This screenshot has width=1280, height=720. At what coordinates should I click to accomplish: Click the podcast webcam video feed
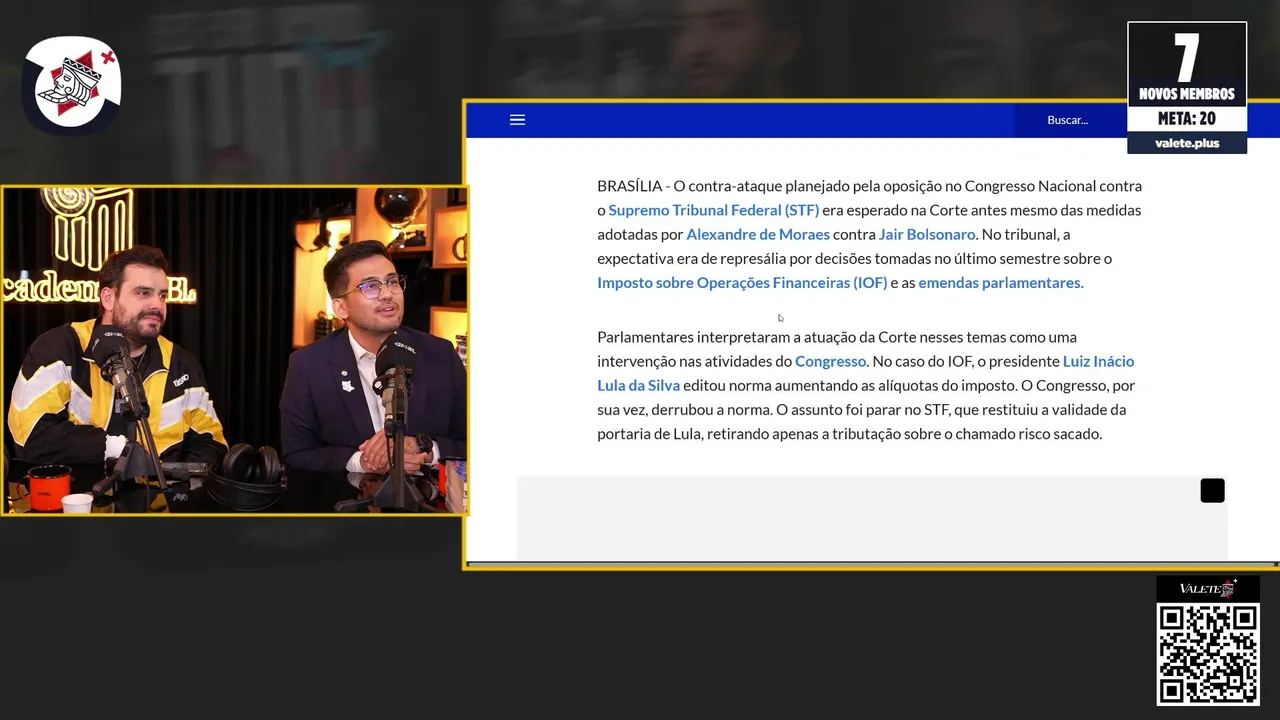(235, 350)
